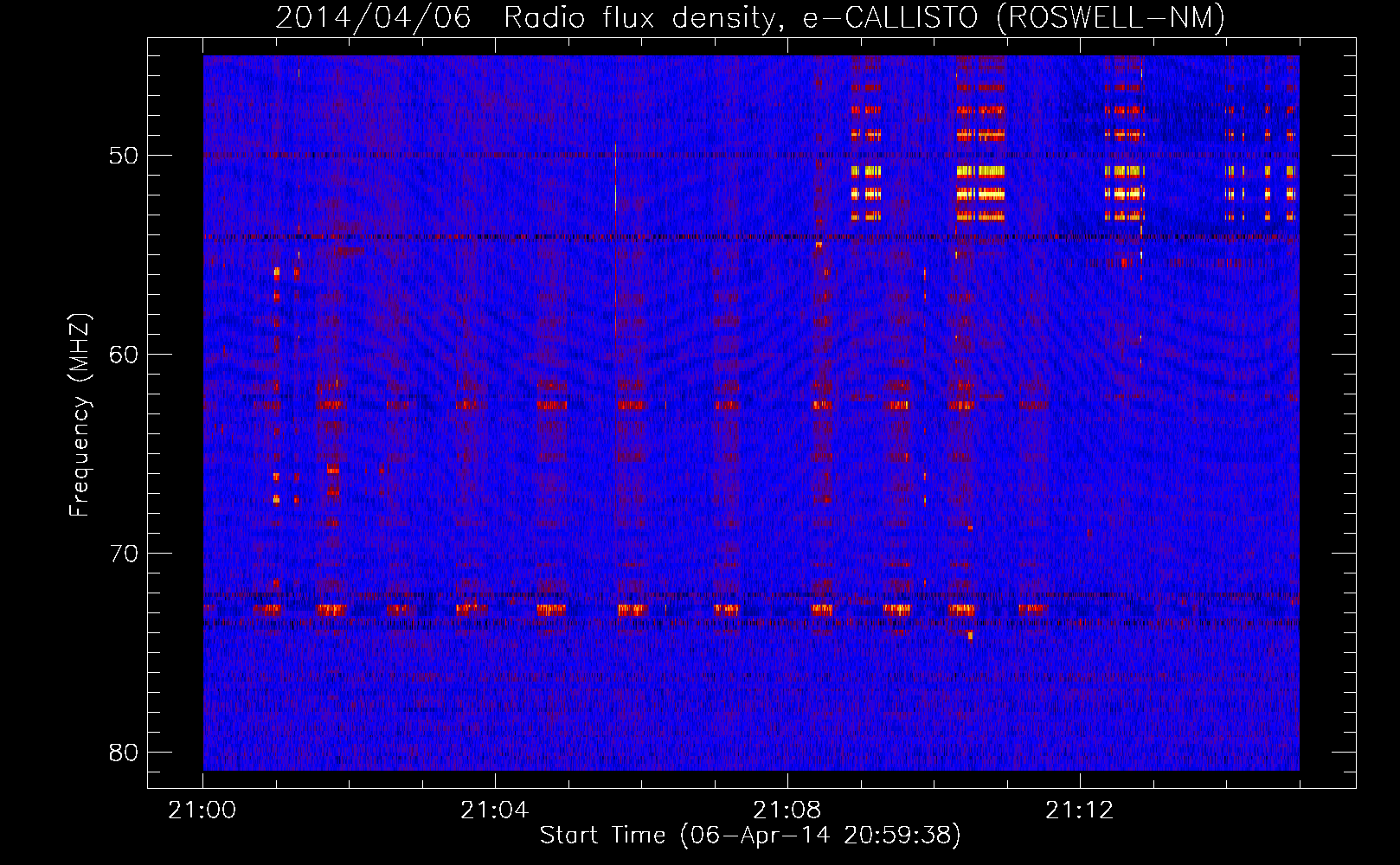
Task: Click the Start Time axis label
Action: pyautogui.click(x=750, y=835)
